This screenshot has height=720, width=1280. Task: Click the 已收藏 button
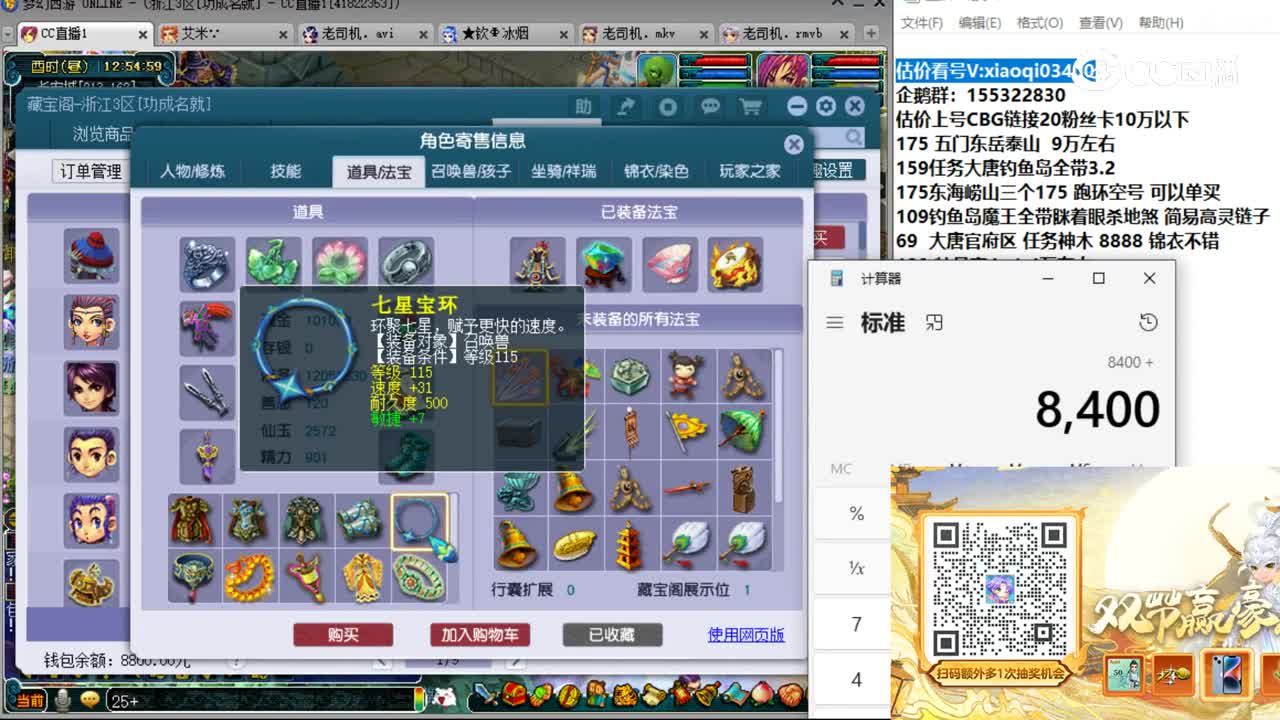[x=612, y=635]
